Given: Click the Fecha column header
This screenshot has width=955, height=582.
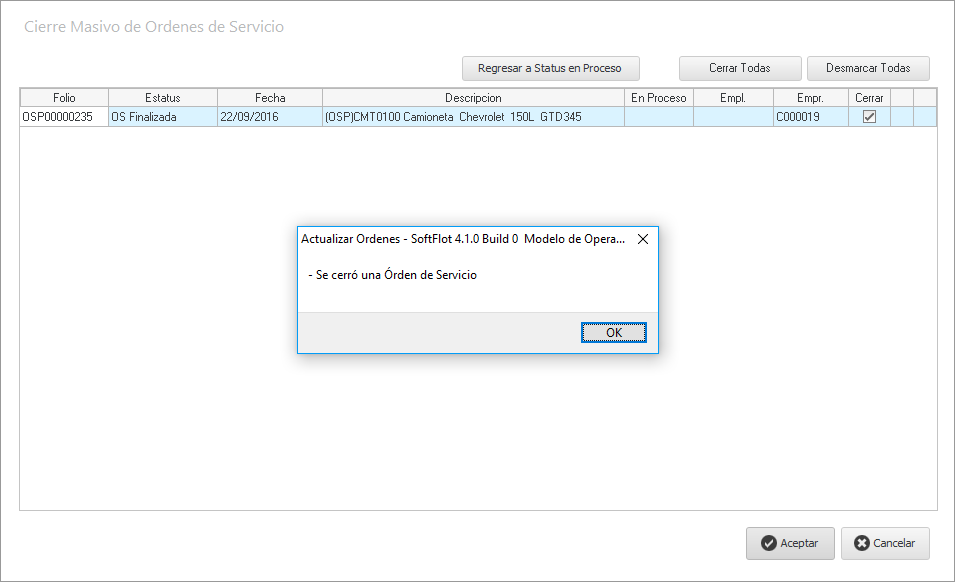Looking at the screenshot, I should click(269, 98).
